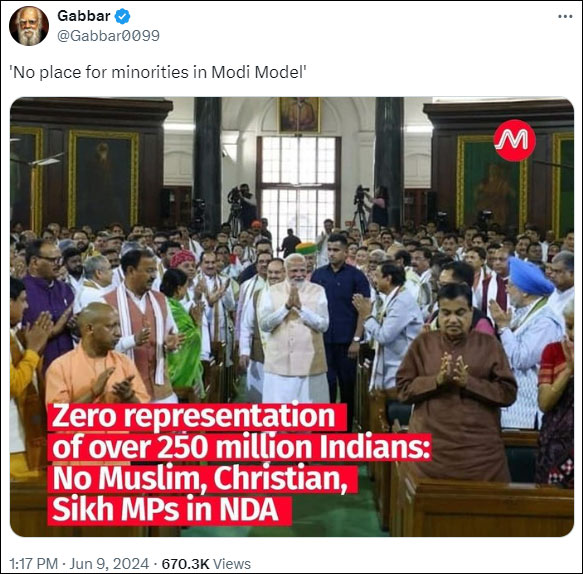Open the tweet timestamp 1:17 PM Jun 9, 2024
This screenshot has height=574, width=583.
[x=79, y=563]
